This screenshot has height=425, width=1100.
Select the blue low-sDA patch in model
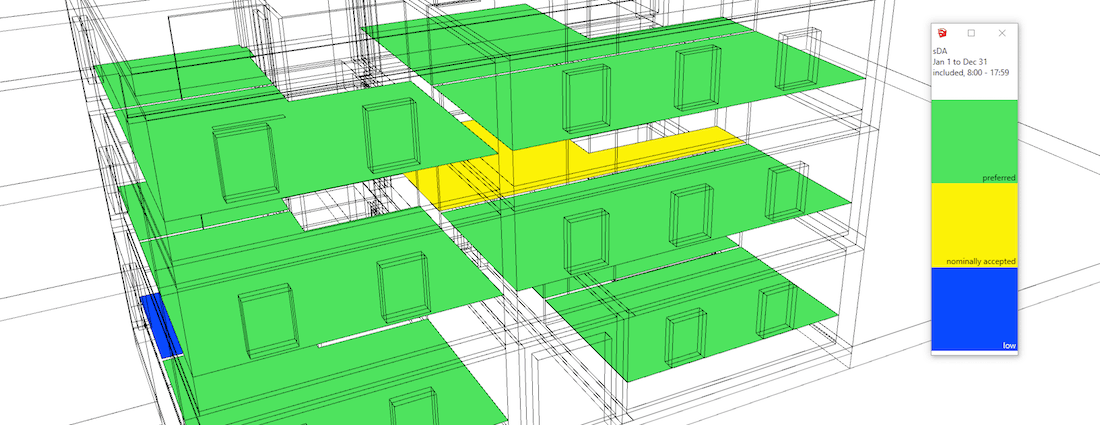coord(161,326)
